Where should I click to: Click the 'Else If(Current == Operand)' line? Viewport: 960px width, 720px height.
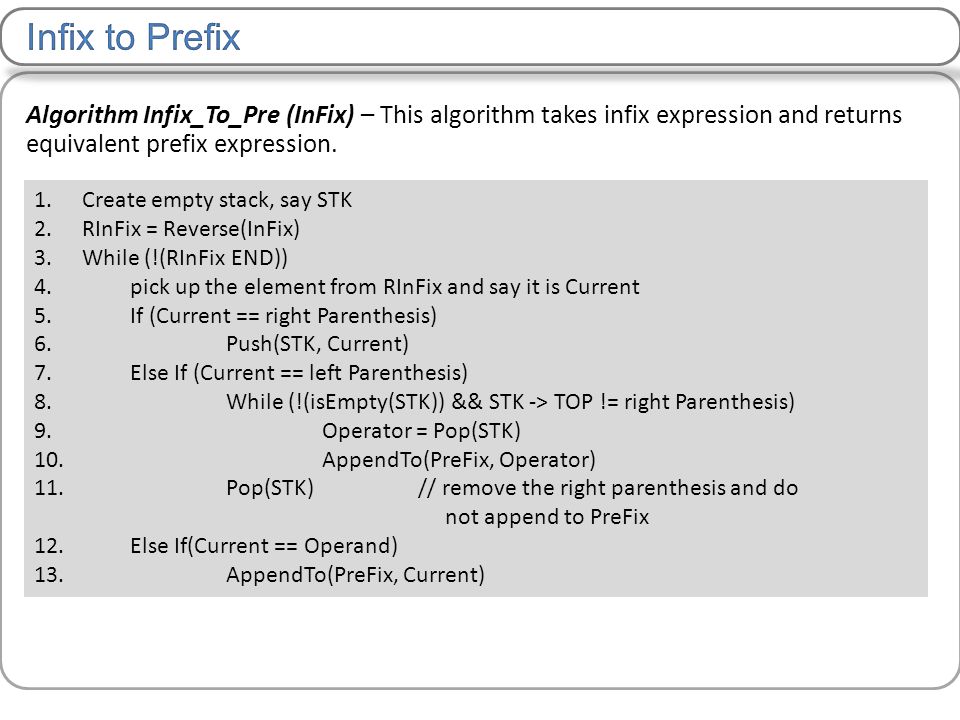[264, 546]
